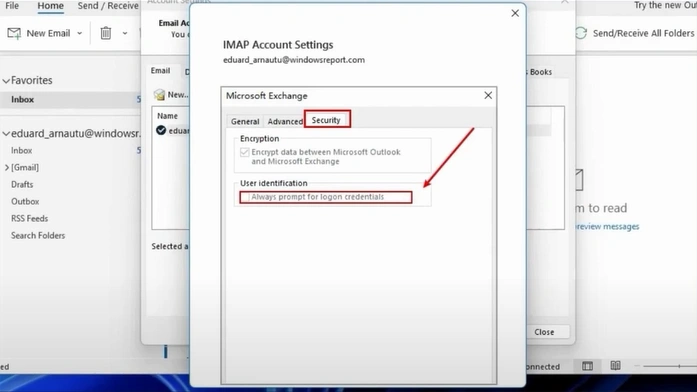
Task: Open the Send / Receive ribbon tab
Action: (x=108, y=6)
